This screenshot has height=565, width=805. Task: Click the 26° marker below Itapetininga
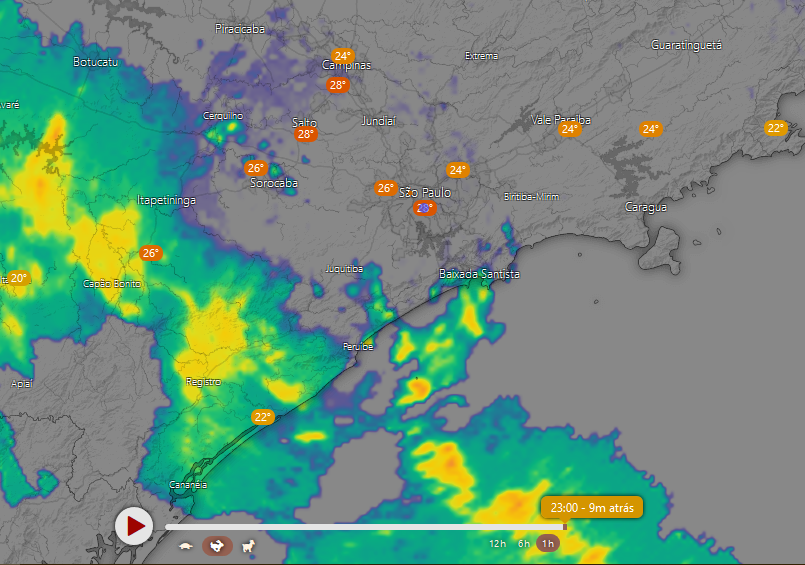click(x=150, y=253)
